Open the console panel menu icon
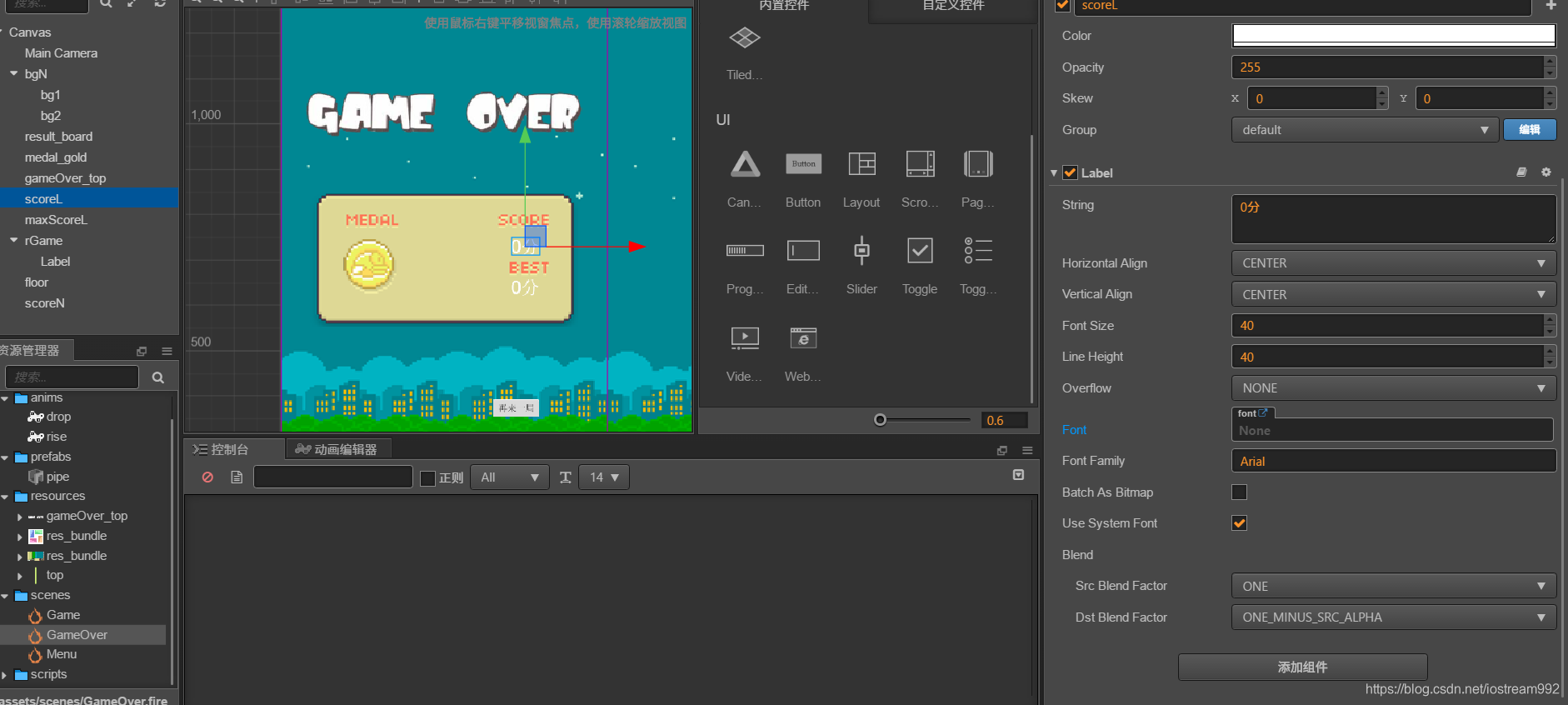Image resolution: width=1568 pixels, height=705 pixels. point(1027,450)
